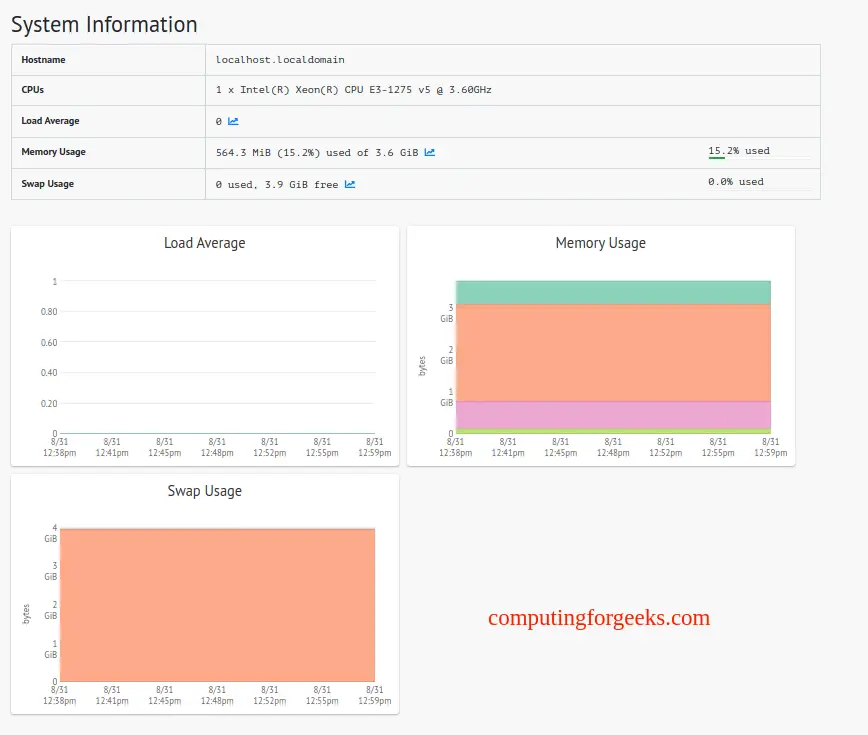Select hostname localhost.localdomain value
This screenshot has width=868, height=735.
pos(280,60)
